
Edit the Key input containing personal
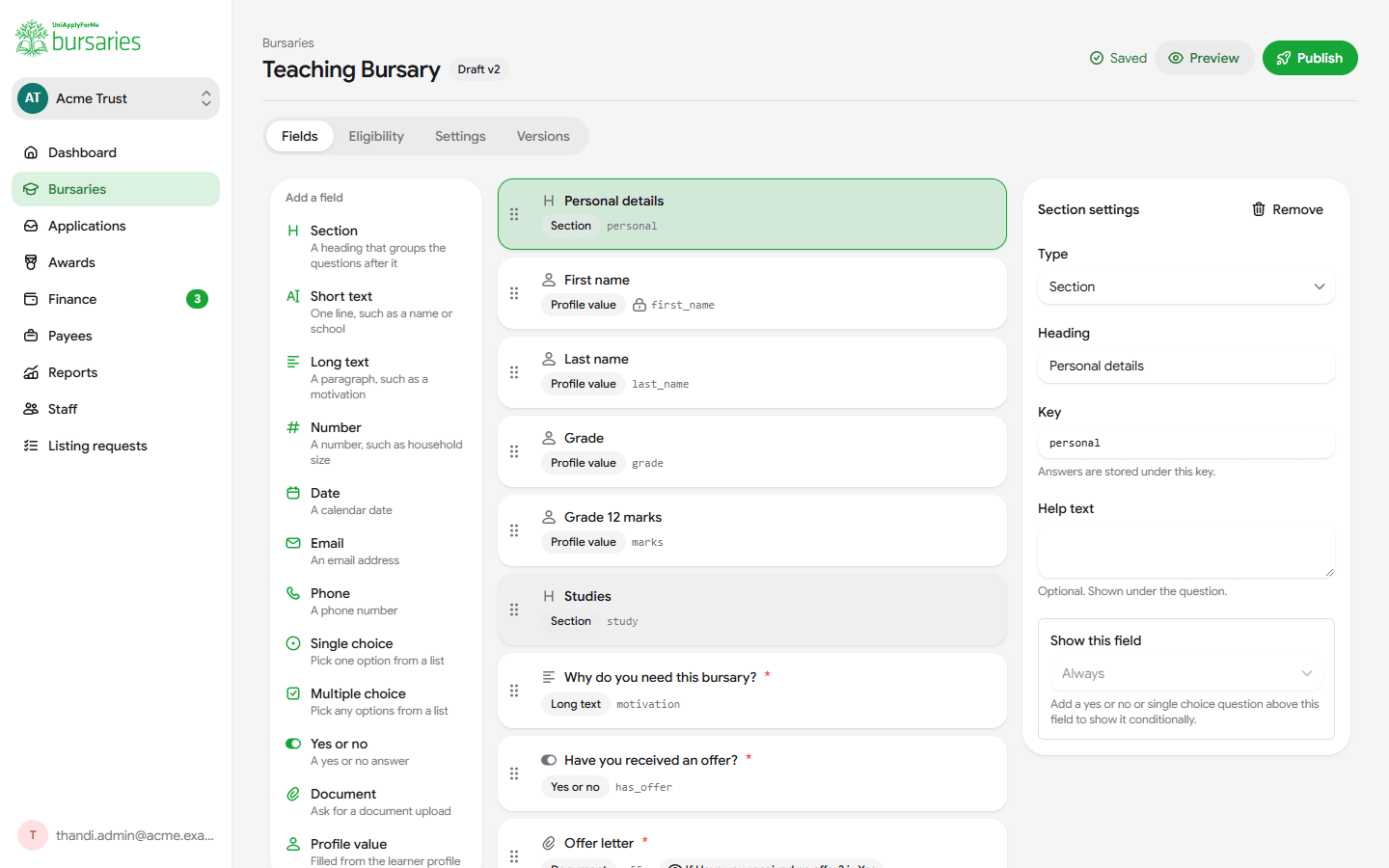[x=1186, y=443]
